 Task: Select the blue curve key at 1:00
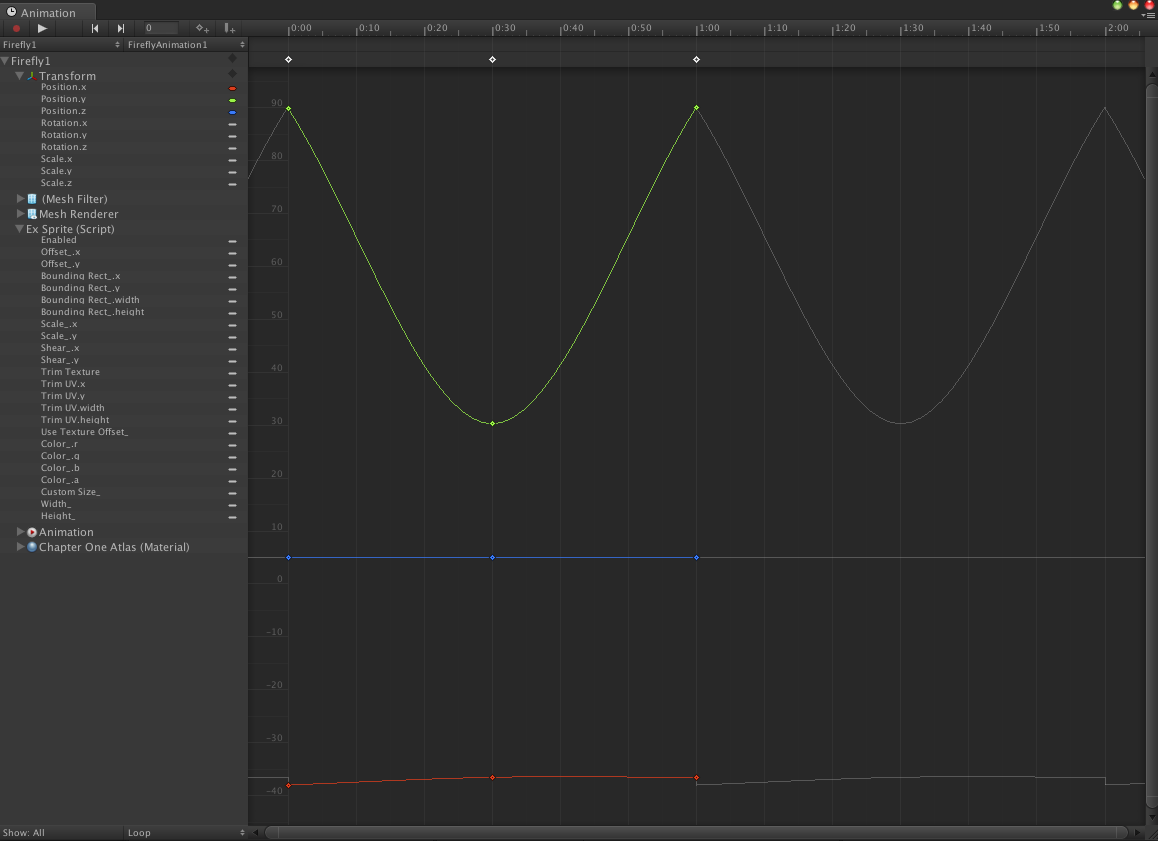pyautogui.click(x=696, y=557)
